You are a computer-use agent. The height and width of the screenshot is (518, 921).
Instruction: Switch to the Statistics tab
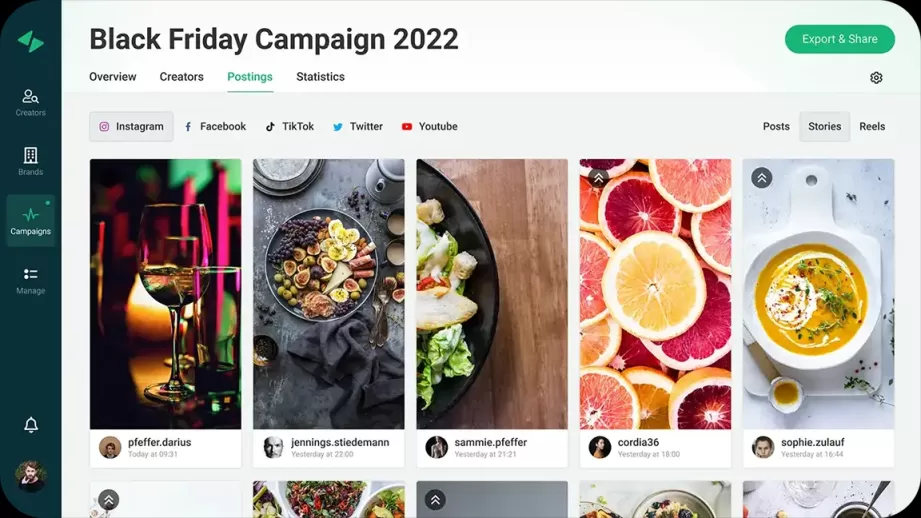[x=320, y=77]
